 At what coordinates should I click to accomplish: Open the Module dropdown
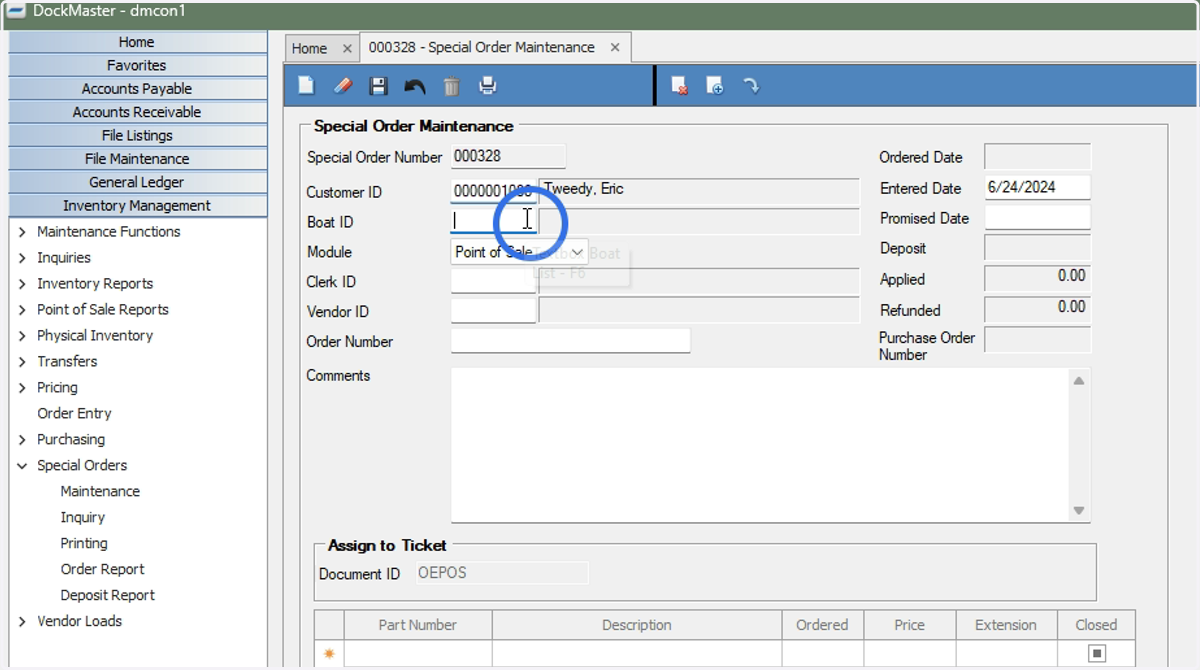pyautogui.click(x=577, y=253)
